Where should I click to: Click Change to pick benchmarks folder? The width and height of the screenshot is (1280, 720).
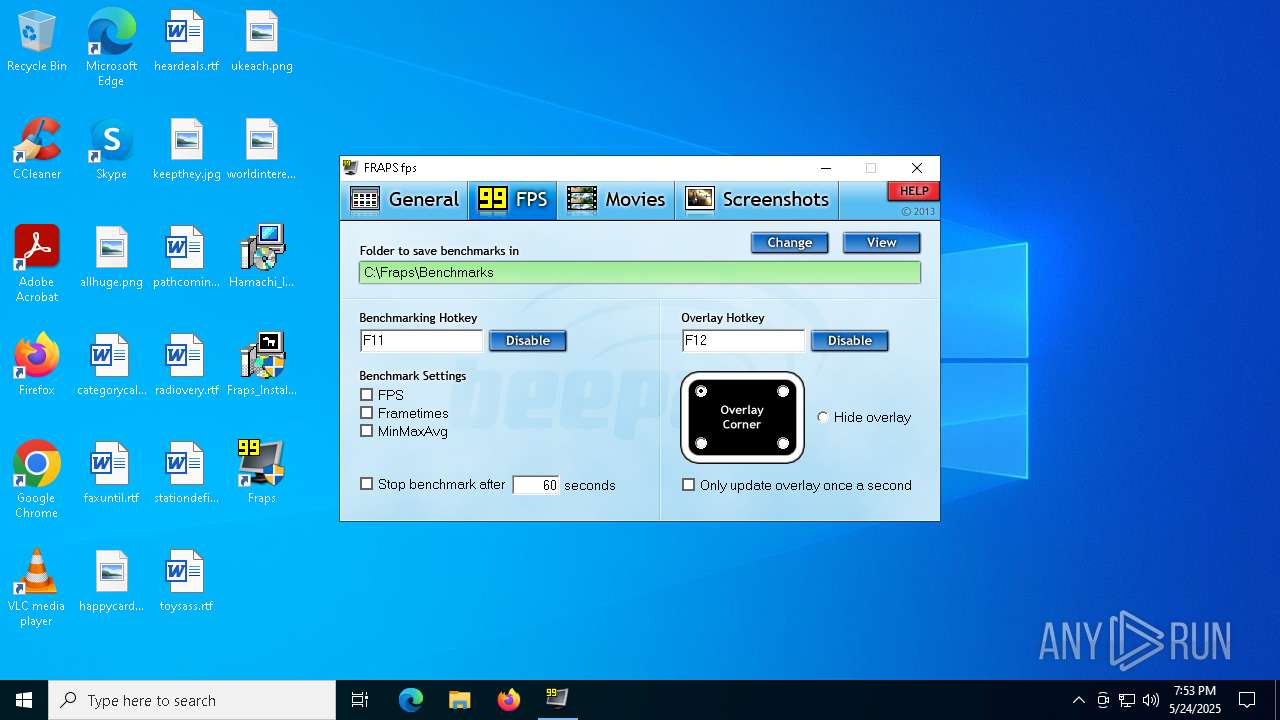(x=790, y=243)
